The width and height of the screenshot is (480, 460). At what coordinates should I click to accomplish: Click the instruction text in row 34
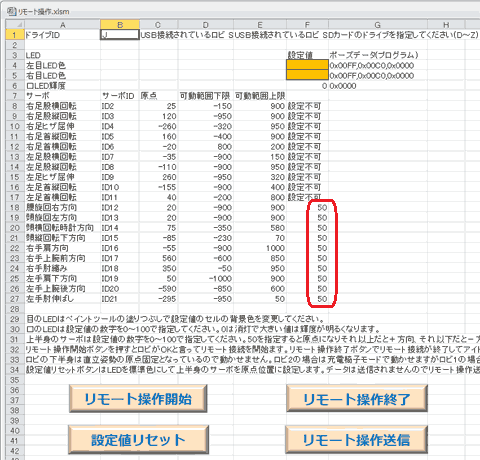point(253,370)
